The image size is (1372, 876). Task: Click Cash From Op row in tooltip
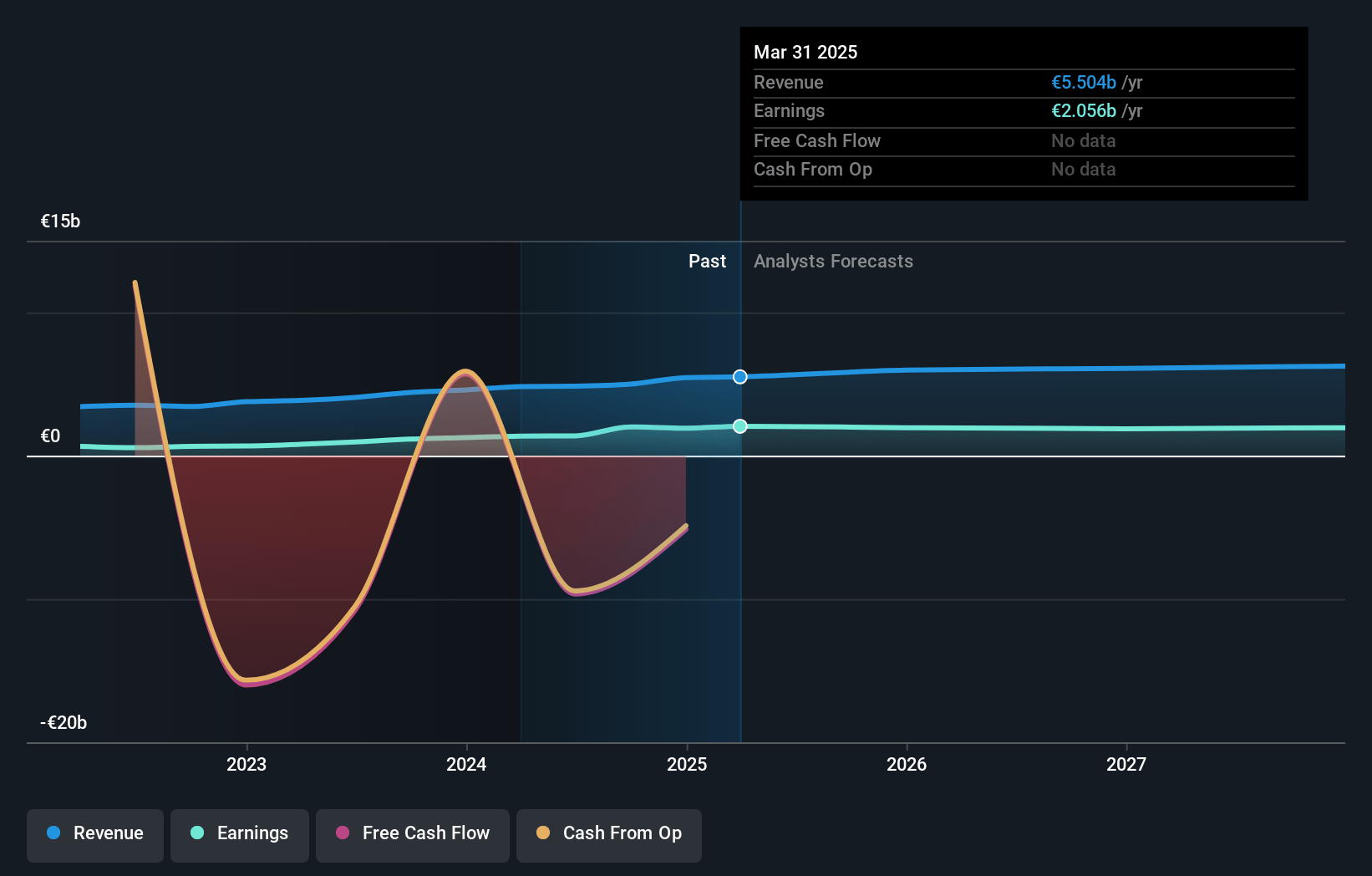(1024, 170)
